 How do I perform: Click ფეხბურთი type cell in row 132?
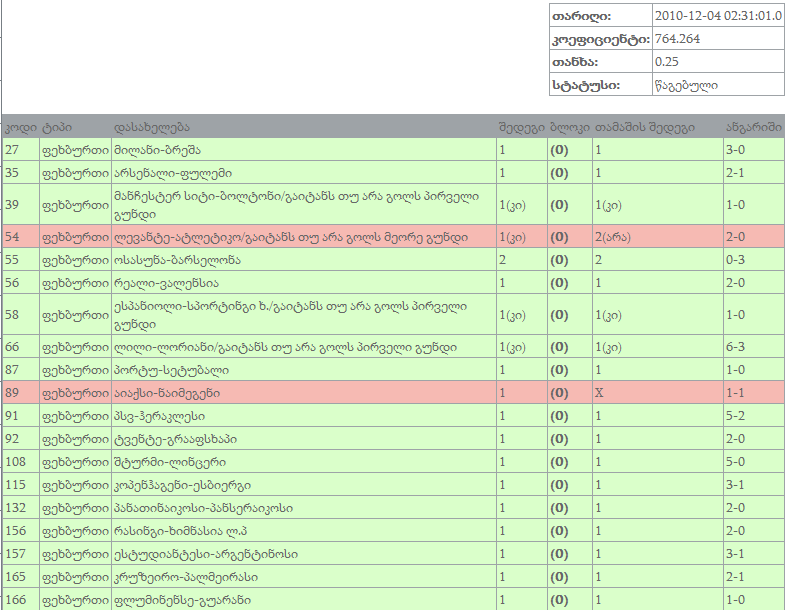[x=75, y=508]
